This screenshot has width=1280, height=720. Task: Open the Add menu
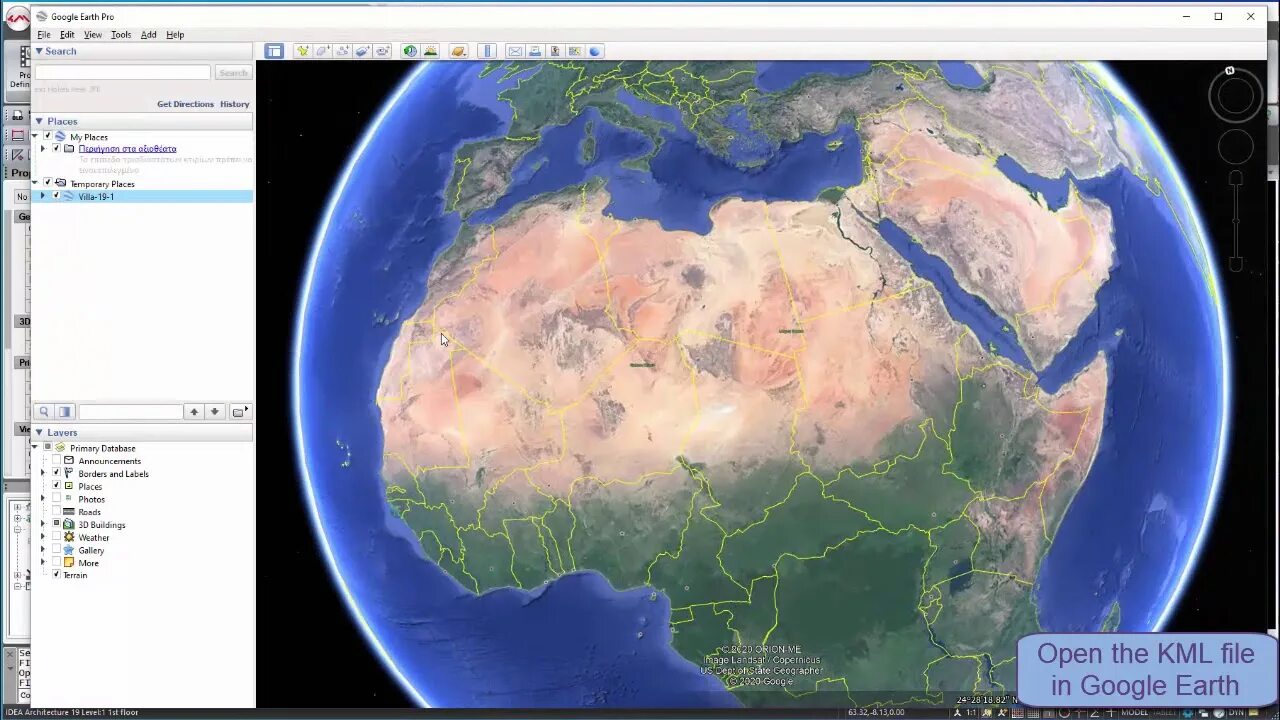pyautogui.click(x=148, y=35)
